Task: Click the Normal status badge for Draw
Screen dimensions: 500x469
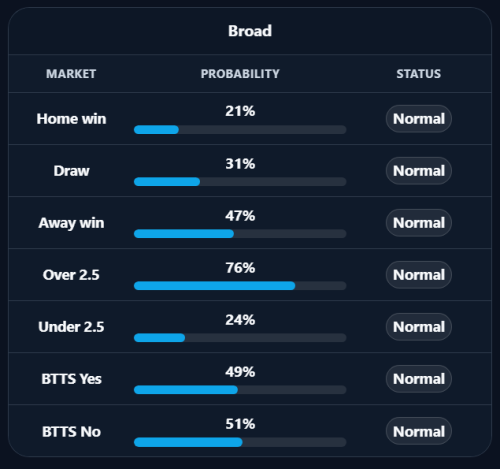Action: coord(419,171)
